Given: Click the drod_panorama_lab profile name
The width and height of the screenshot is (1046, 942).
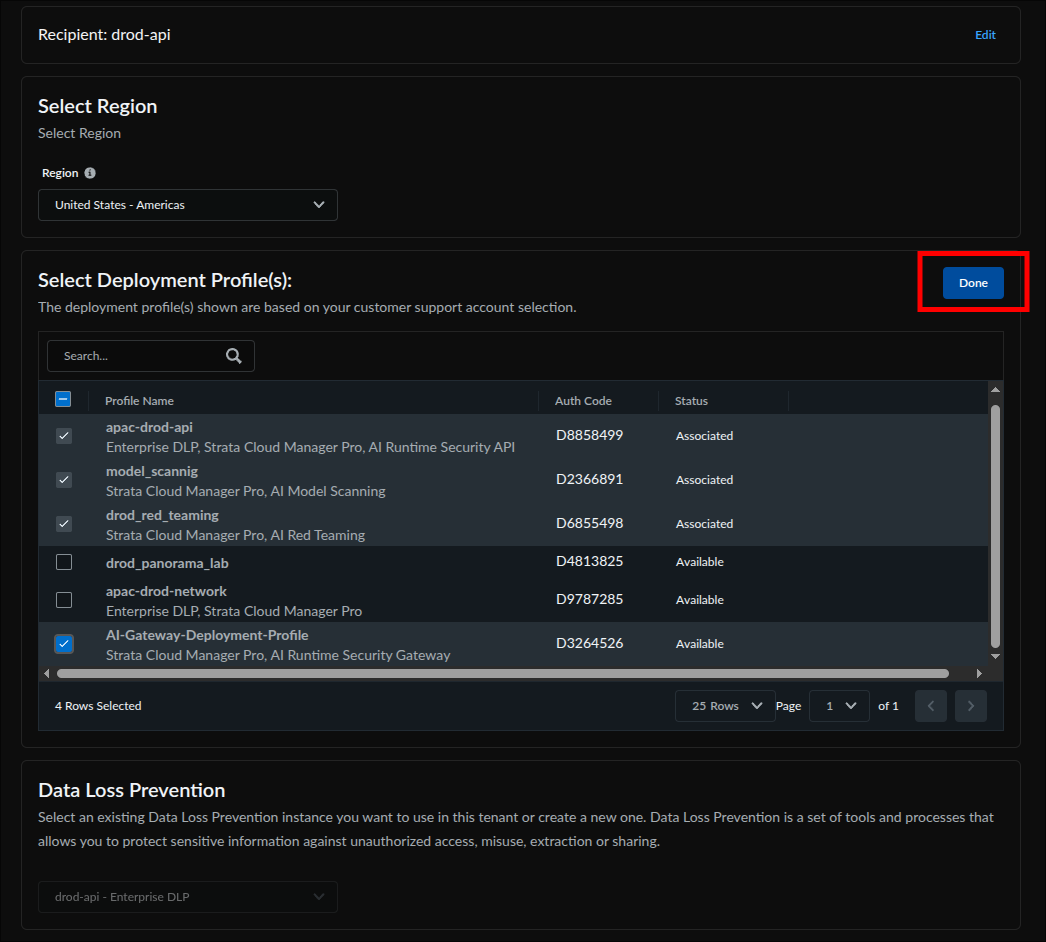Looking at the screenshot, I should (x=167, y=563).
